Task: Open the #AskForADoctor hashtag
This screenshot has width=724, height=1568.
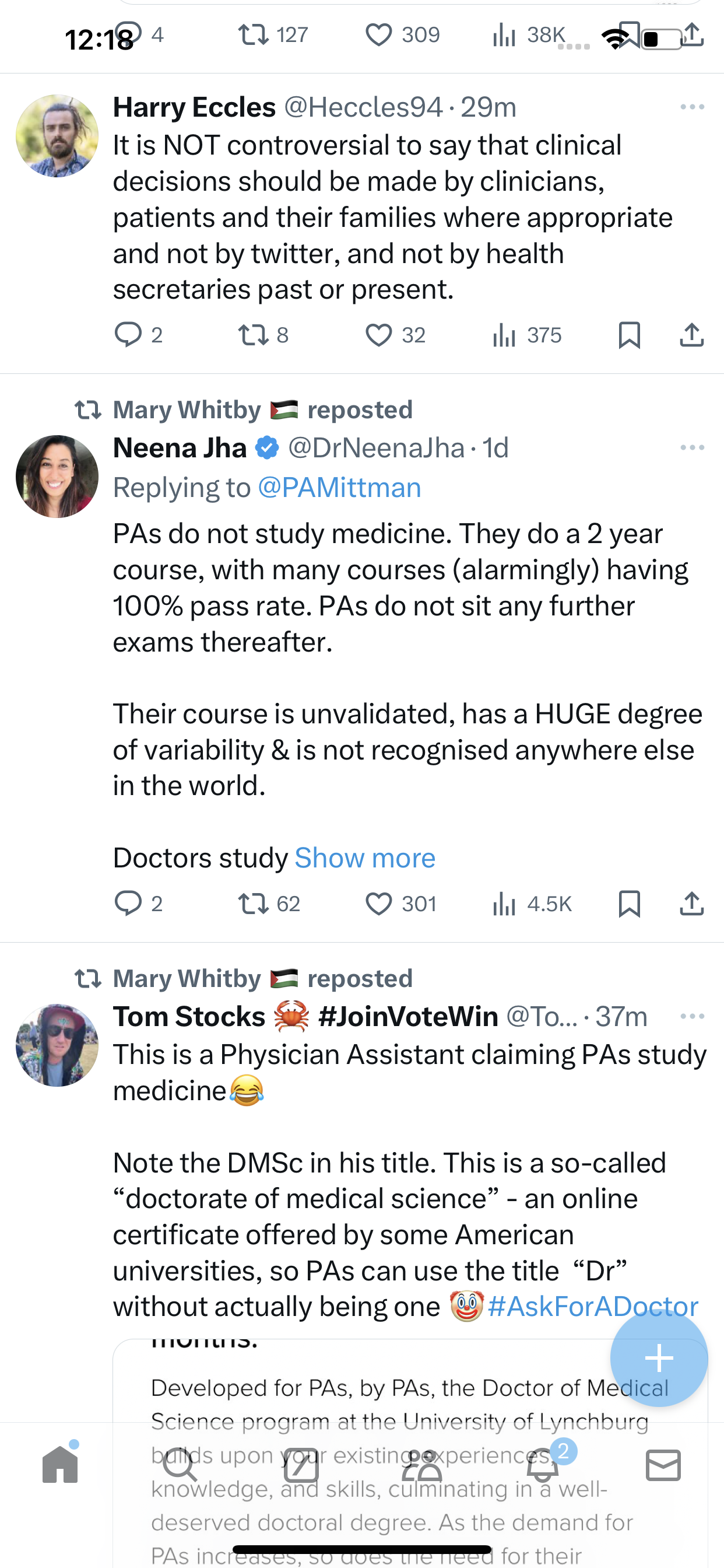Action: [x=593, y=1306]
